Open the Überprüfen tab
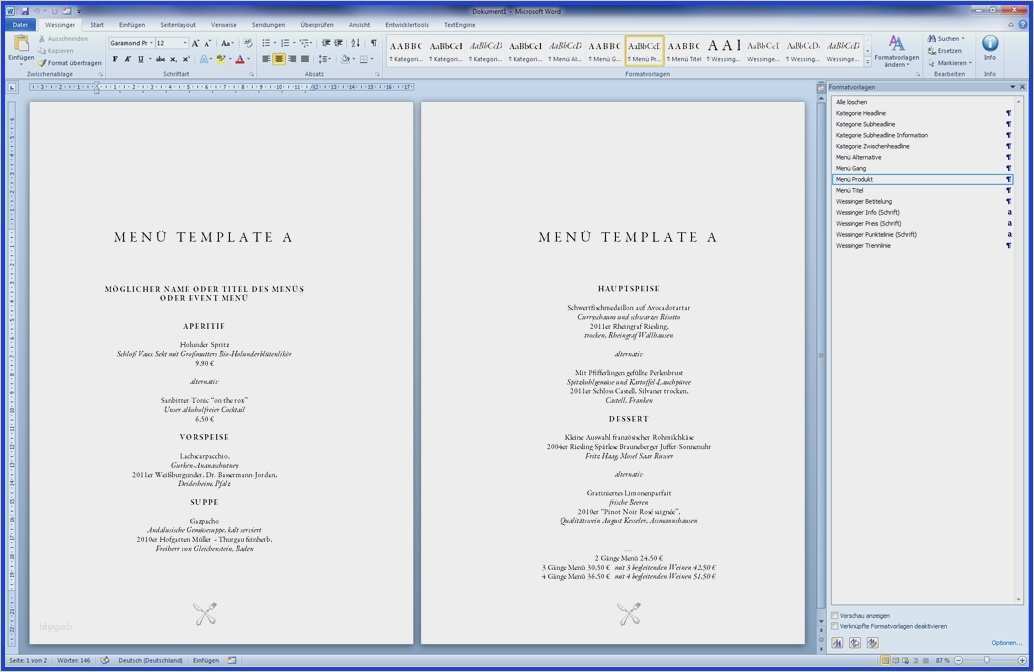This screenshot has height=672, width=1034. (x=317, y=25)
